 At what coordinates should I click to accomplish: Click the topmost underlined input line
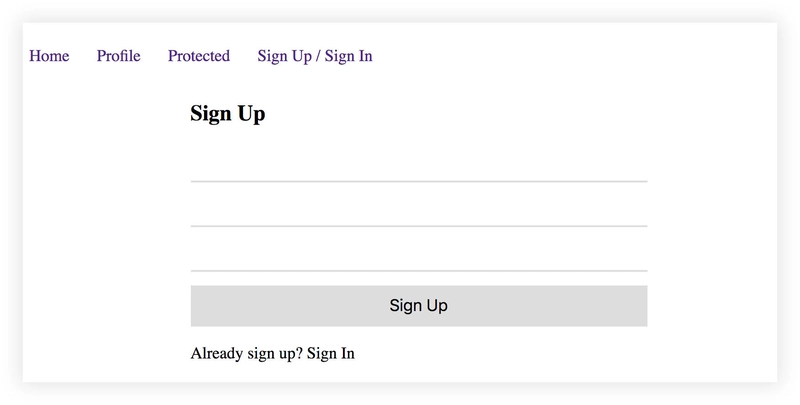point(419,167)
